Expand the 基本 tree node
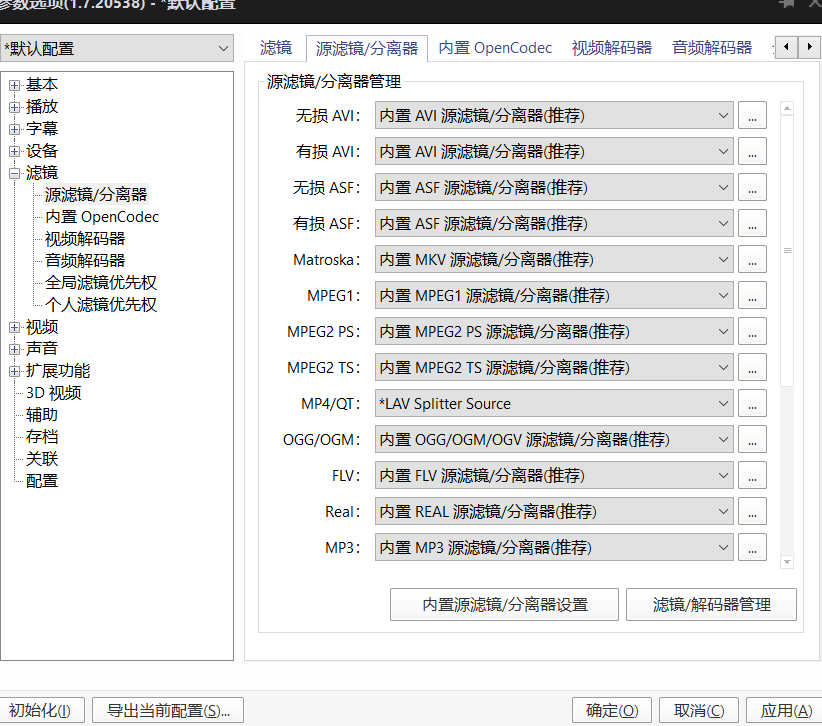 (15, 85)
